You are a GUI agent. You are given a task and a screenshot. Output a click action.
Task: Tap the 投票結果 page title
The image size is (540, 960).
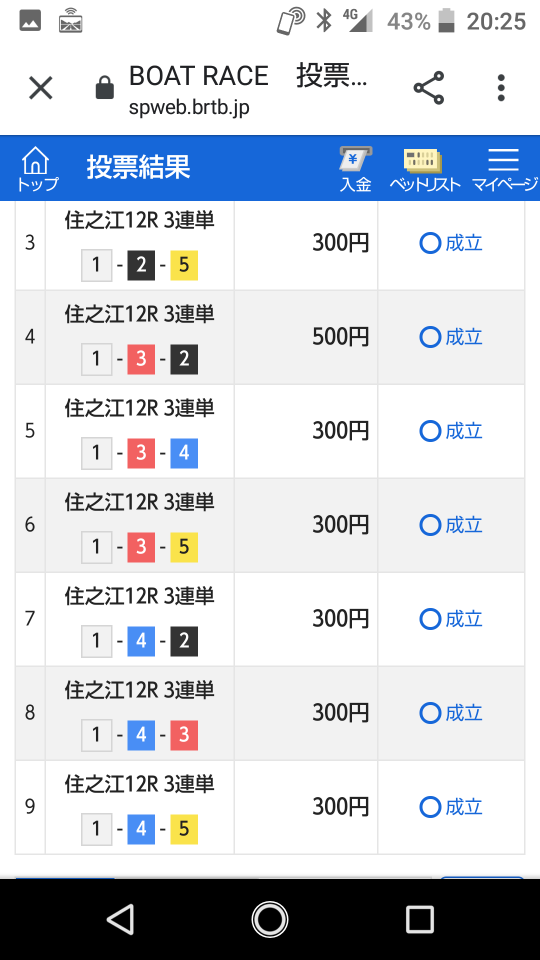138,167
